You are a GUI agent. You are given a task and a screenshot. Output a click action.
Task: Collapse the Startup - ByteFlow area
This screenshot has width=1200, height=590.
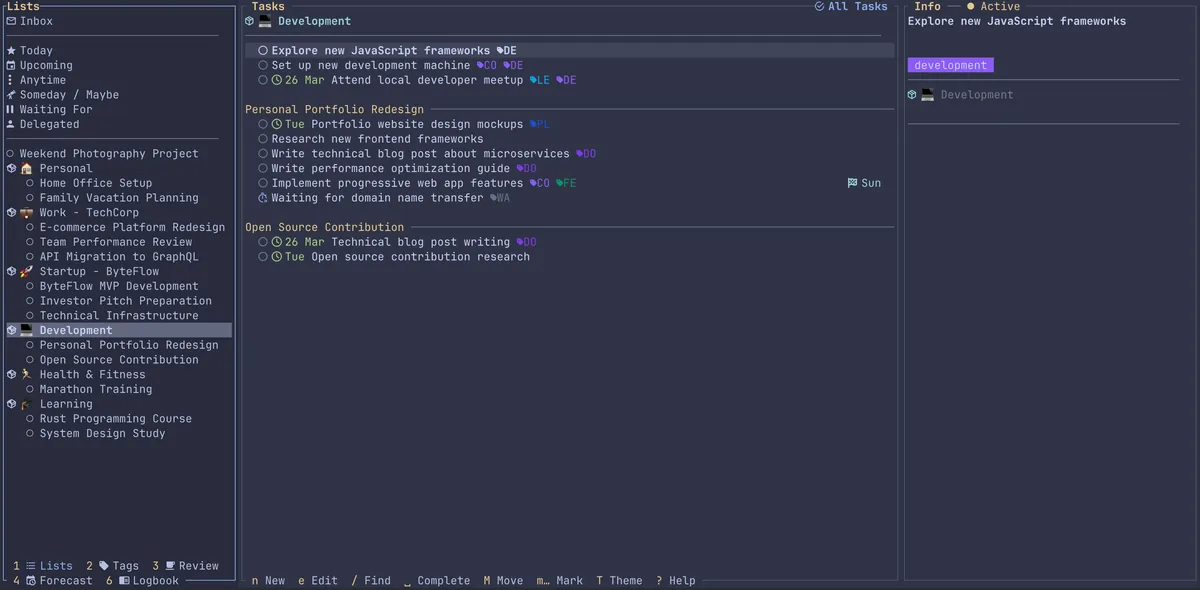(x=11, y=271)
